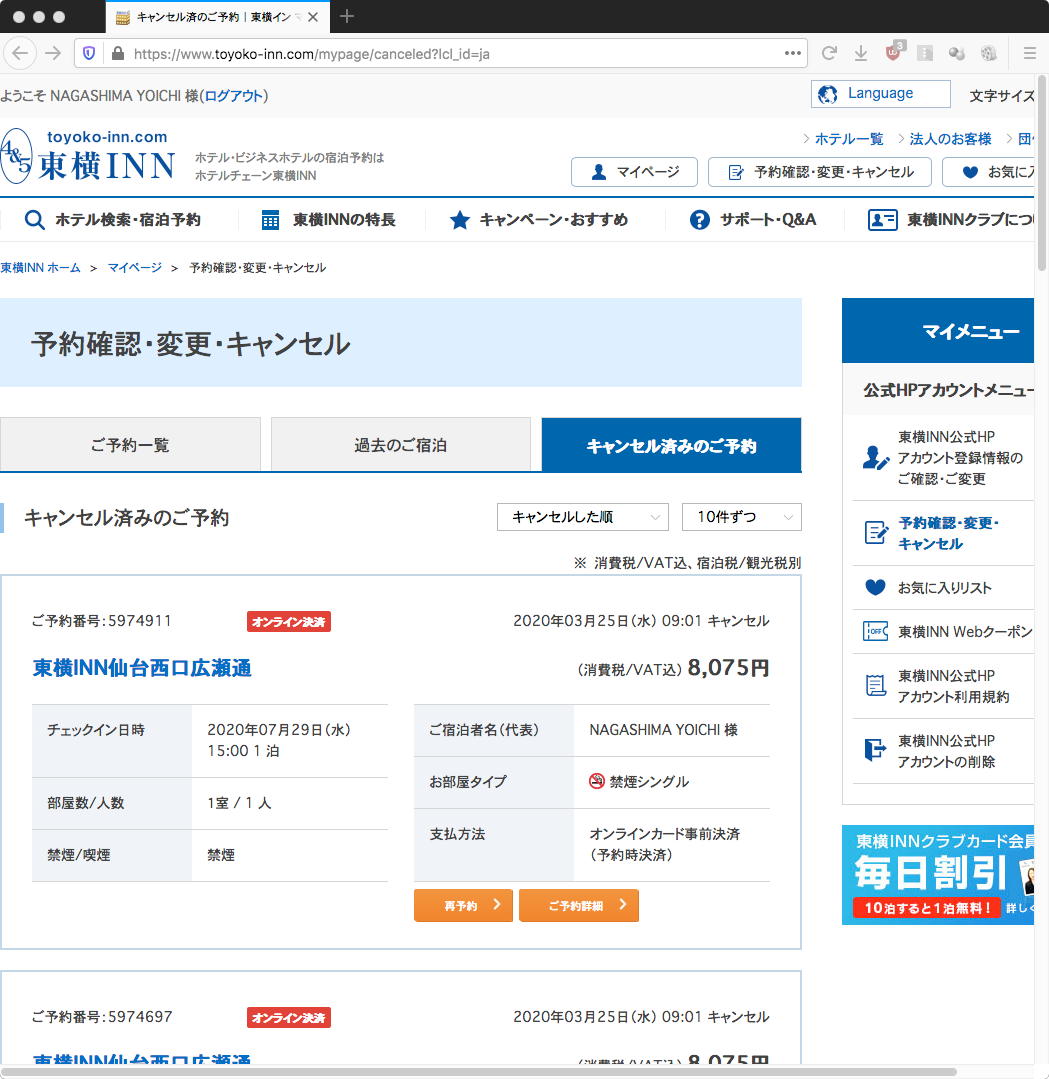Image resolution: width=1049 pixels, height=1079 pixels.
Task: Click 禁煙シングル room type text
Action: 649,782
